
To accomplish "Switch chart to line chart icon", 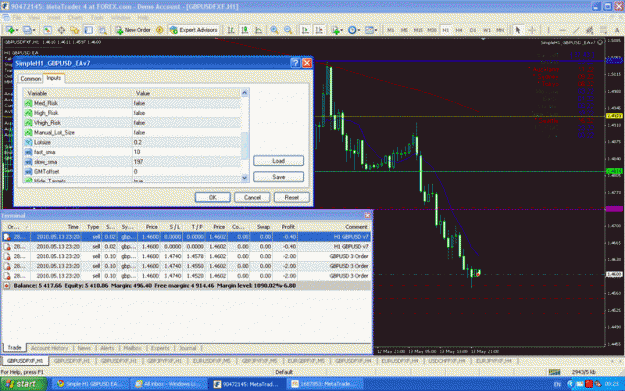I will pyautogui.click(x=259, y=30).
